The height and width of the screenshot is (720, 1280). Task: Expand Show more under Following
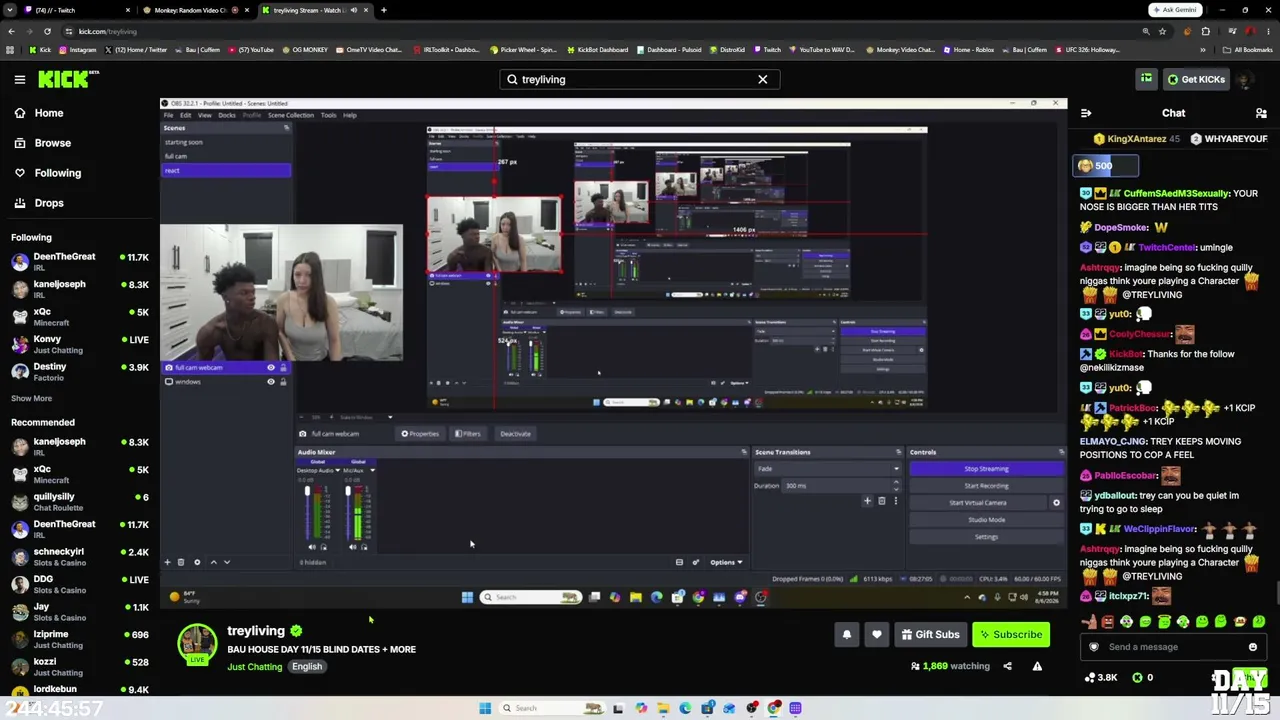click(x=31, y=398)
